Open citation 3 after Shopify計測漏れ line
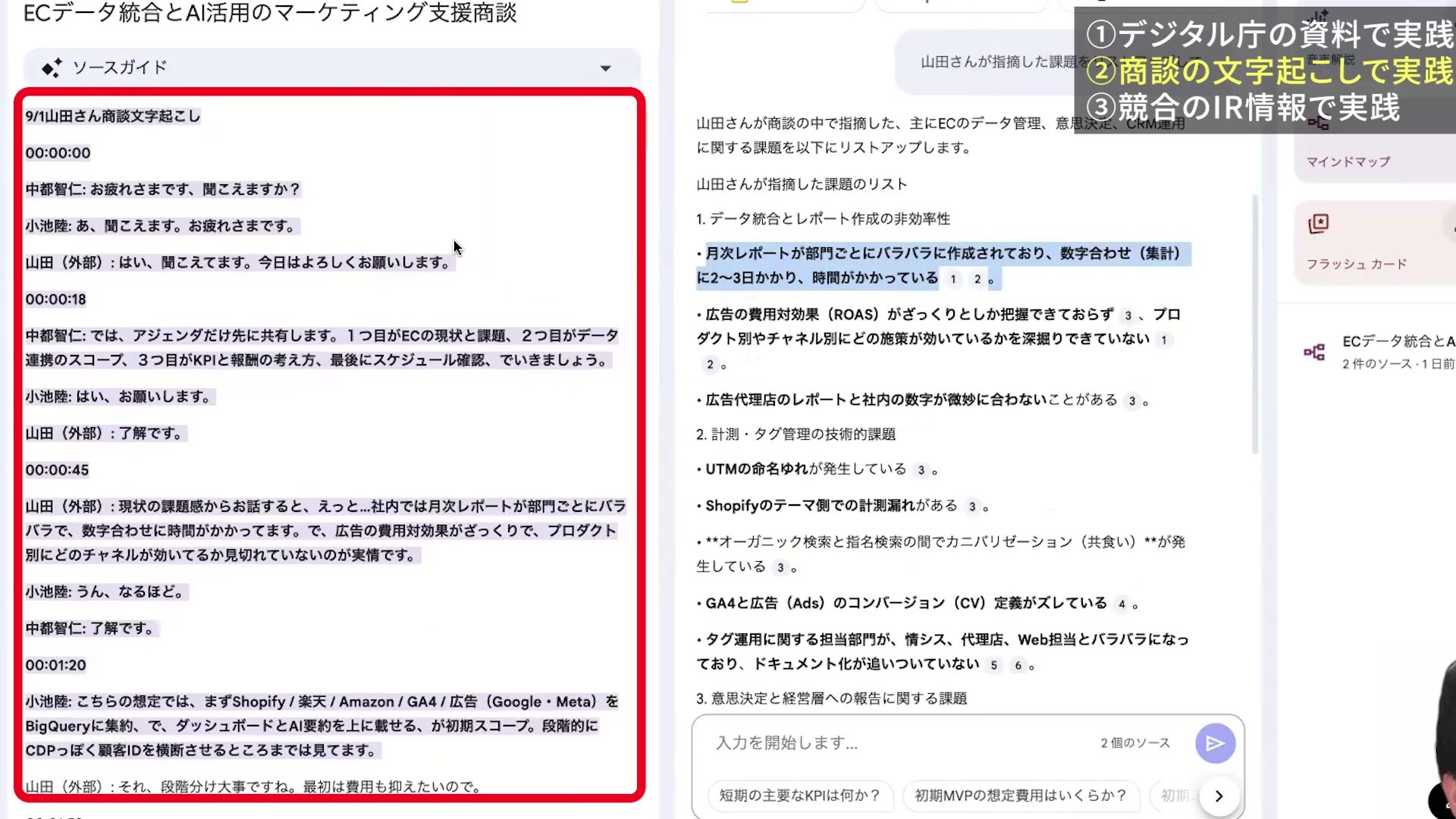Screen dimensions: 1456x819 [972, 507]
